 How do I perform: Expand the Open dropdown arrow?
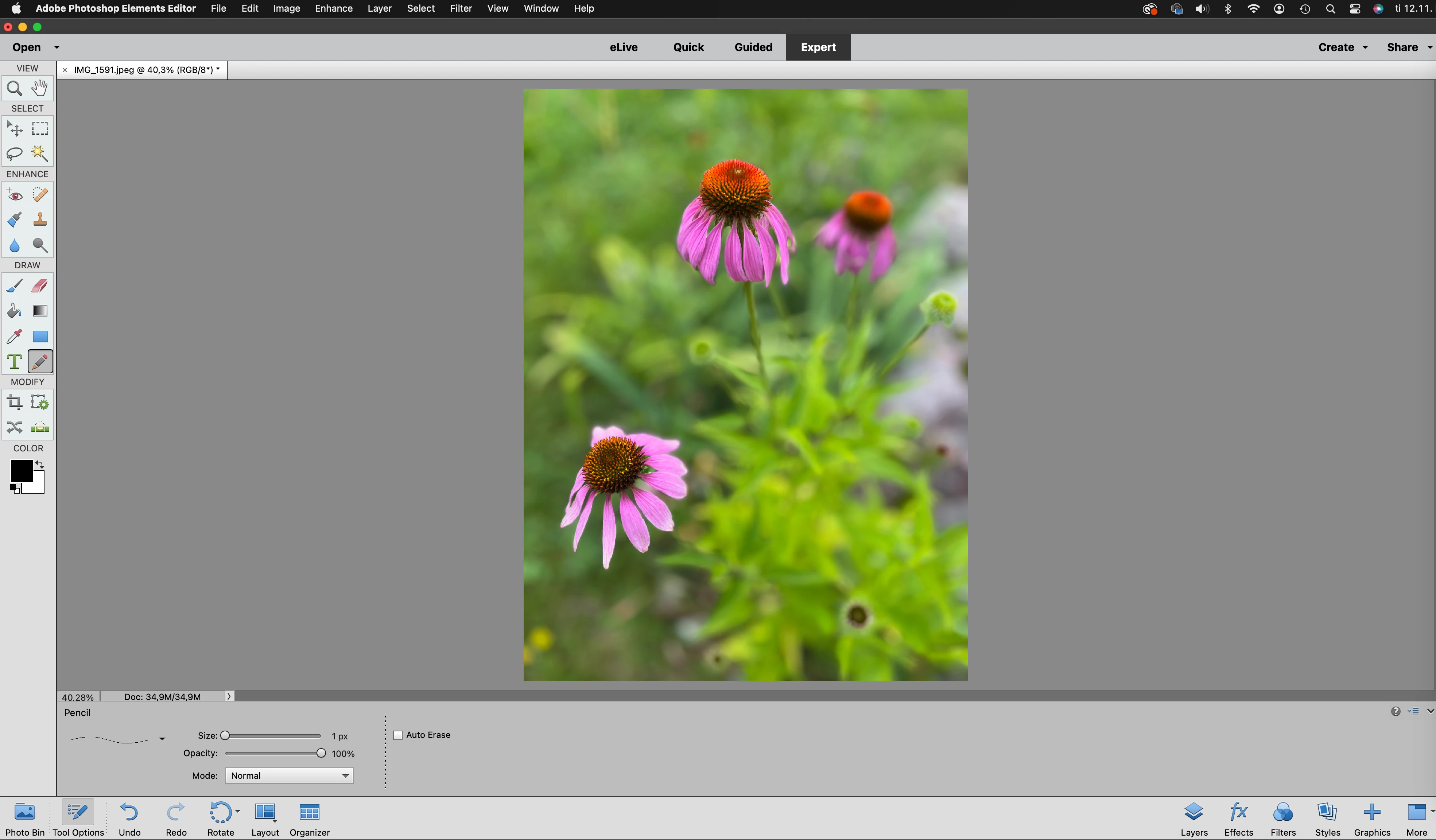(57, 47)
